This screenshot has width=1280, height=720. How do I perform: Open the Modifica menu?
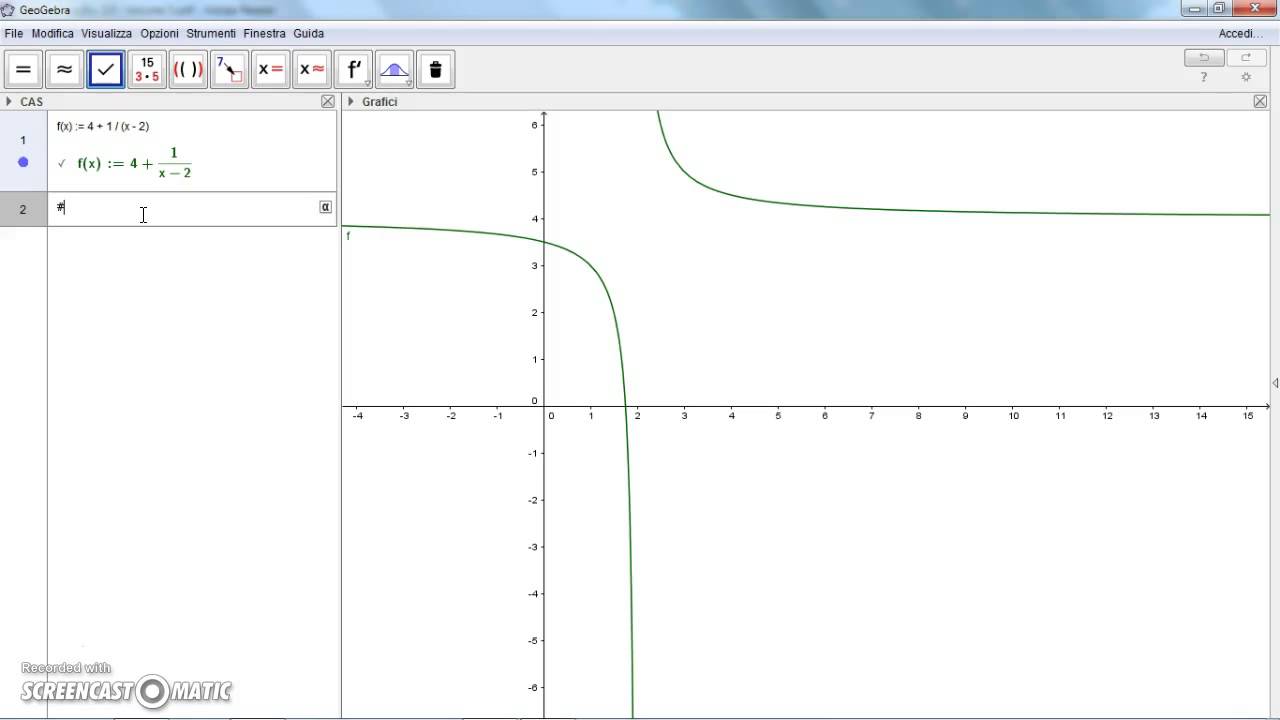point(53,33)
